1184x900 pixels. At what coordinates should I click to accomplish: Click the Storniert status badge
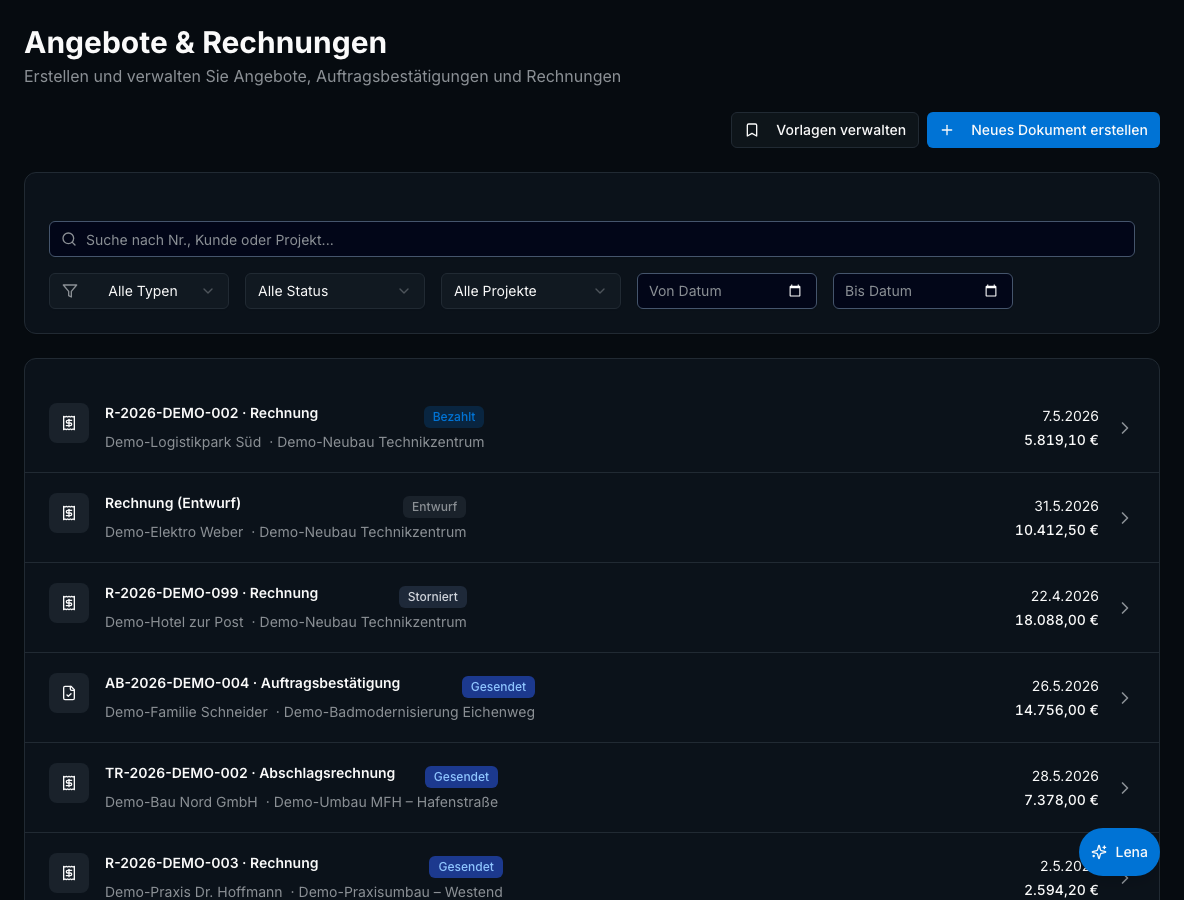433,596
